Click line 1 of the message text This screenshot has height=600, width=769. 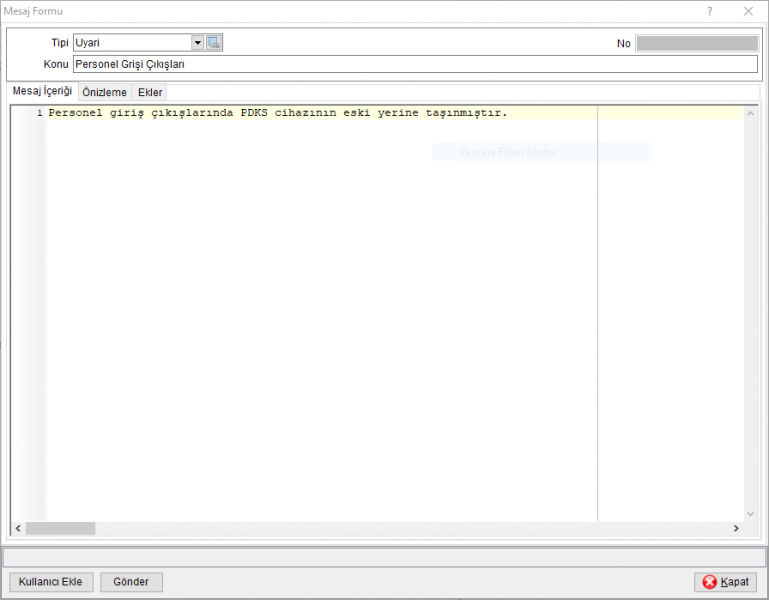click(278, 113)
